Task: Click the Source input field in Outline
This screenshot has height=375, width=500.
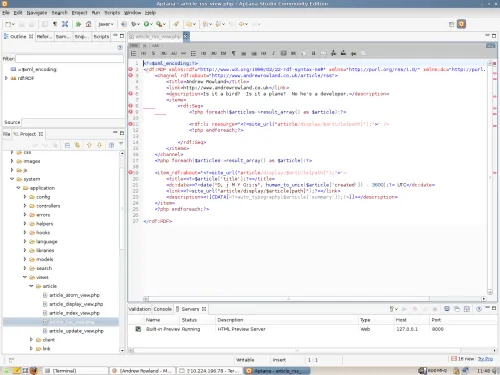Action: pyautogui.click(x=73, y=122)
